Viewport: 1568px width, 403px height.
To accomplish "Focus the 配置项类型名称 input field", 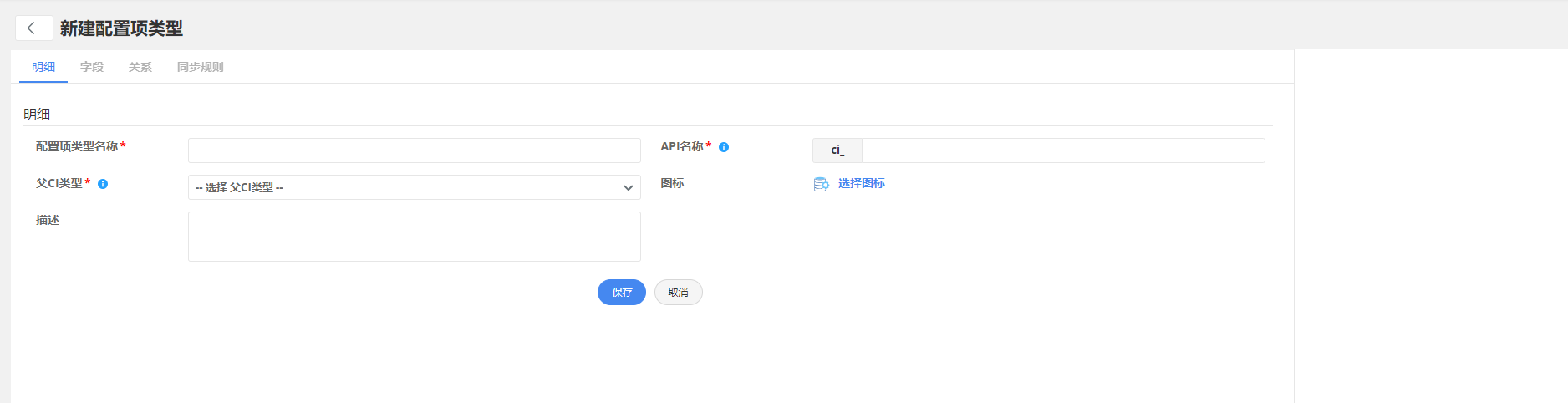I will click(414, 150).
